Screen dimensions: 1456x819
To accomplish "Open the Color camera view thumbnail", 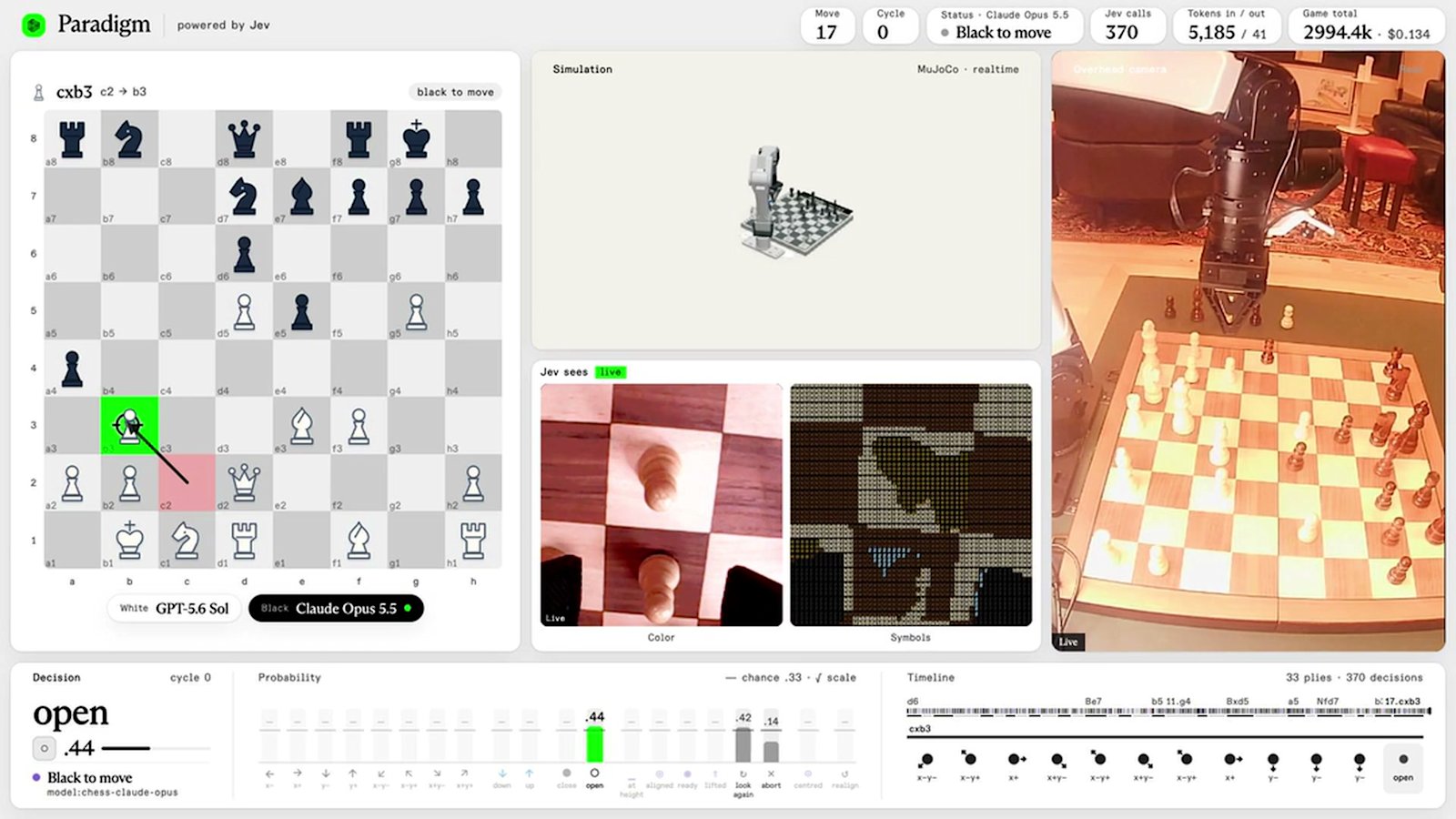I will pos(662,505).
